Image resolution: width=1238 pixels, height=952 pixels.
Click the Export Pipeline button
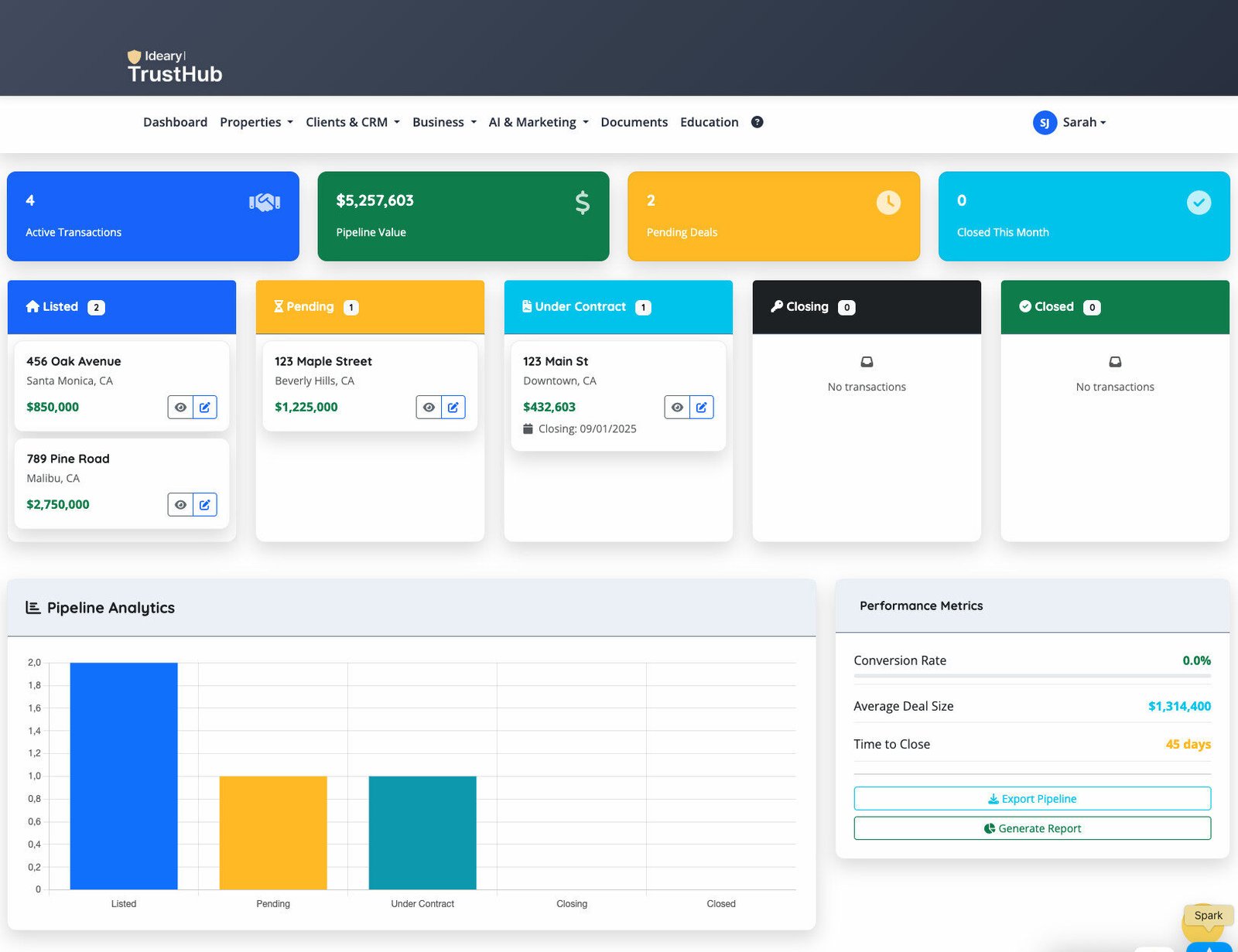1032,798
